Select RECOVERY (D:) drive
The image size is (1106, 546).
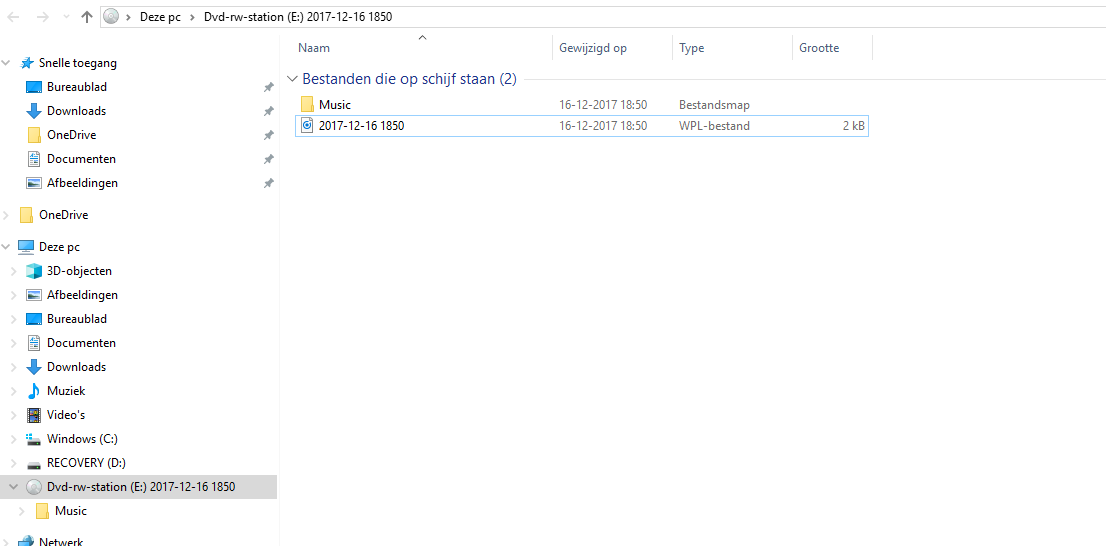(x=86, y=463)
